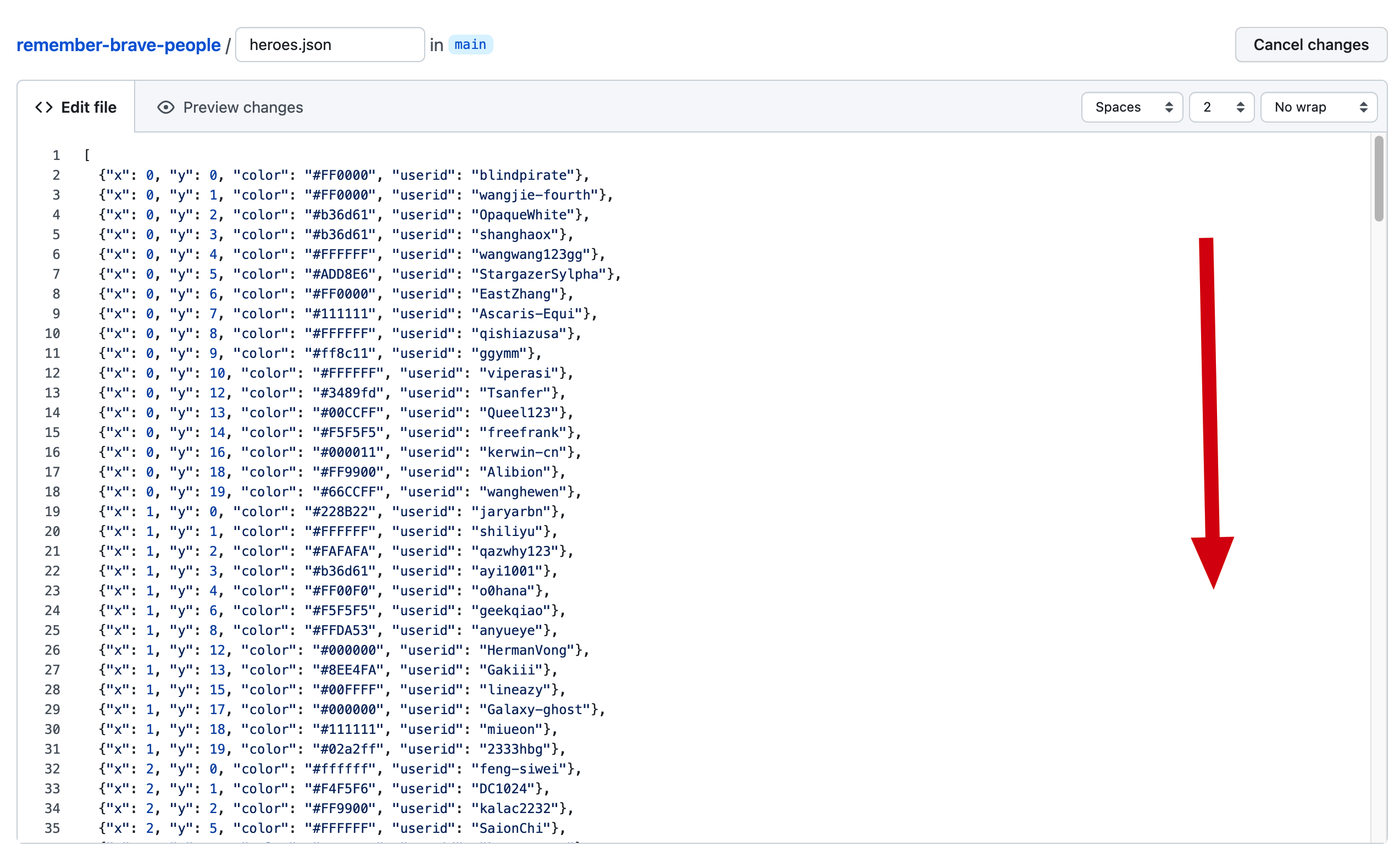
Task: Click the eye icon beside Preview changes
Action: 165,107
